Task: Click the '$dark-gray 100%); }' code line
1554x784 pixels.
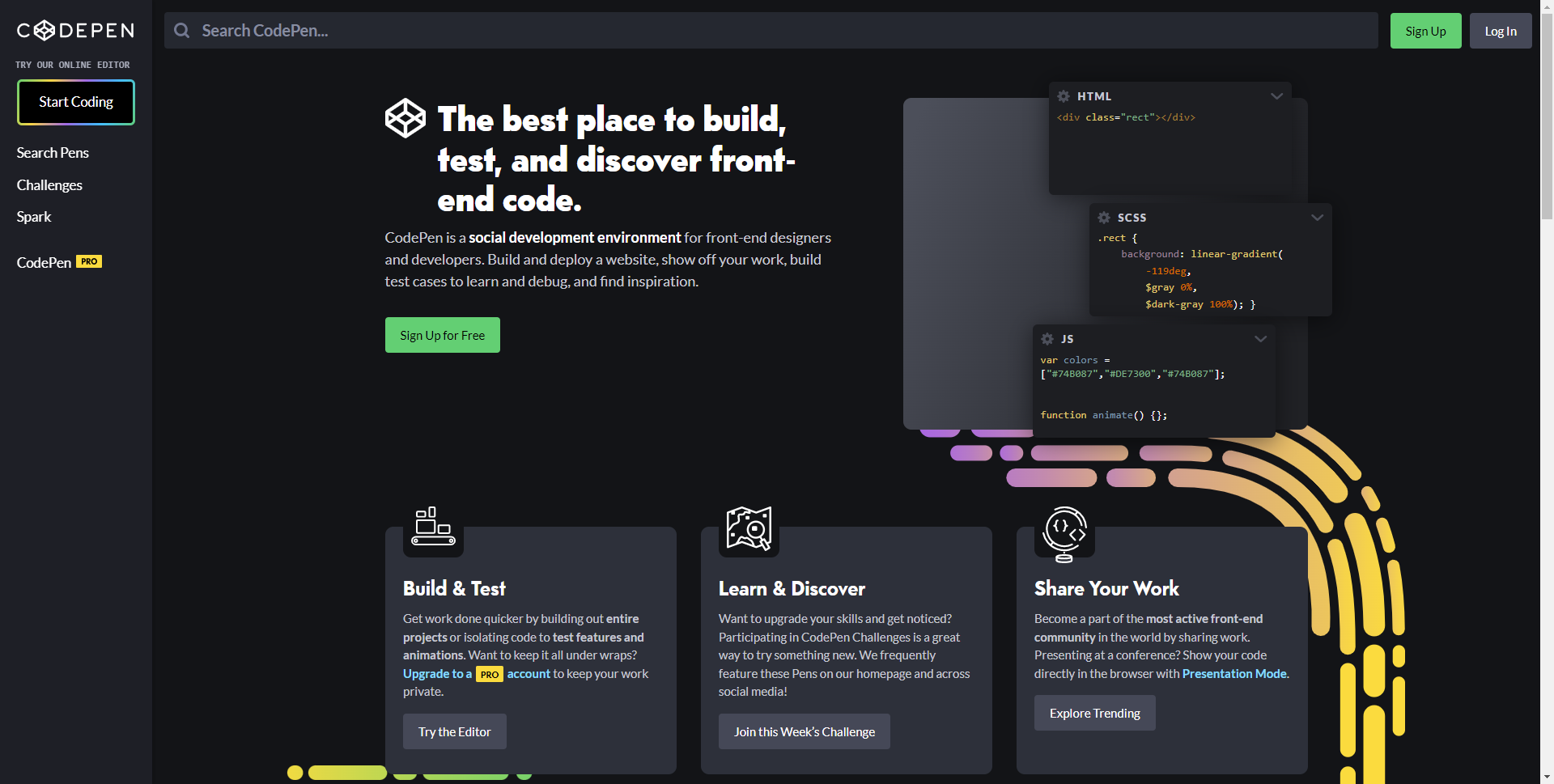Action: (1200, 304)
